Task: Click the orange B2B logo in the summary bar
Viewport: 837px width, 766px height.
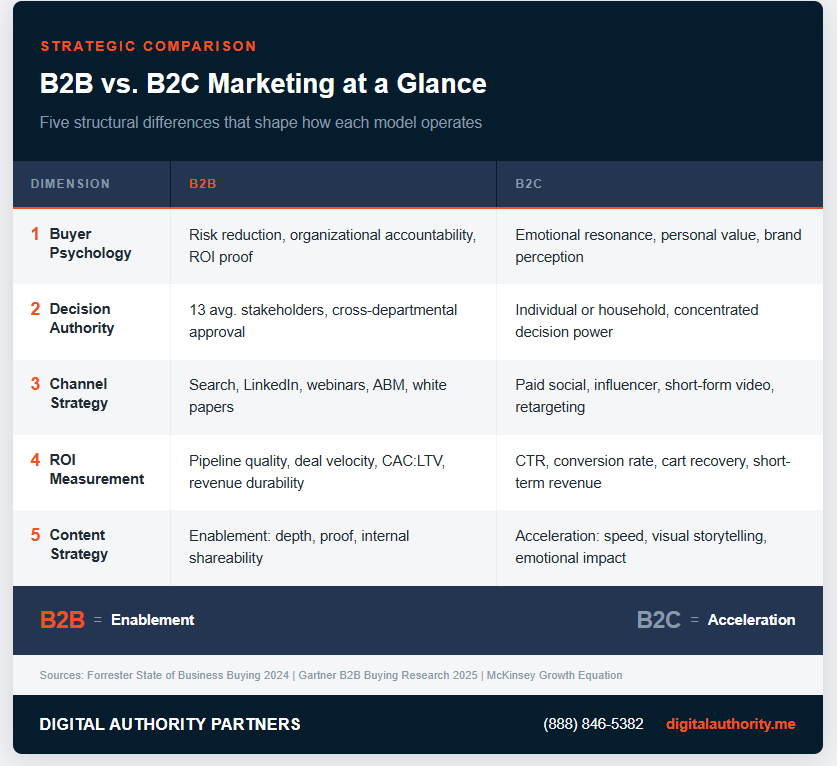Action: (60, 619)
